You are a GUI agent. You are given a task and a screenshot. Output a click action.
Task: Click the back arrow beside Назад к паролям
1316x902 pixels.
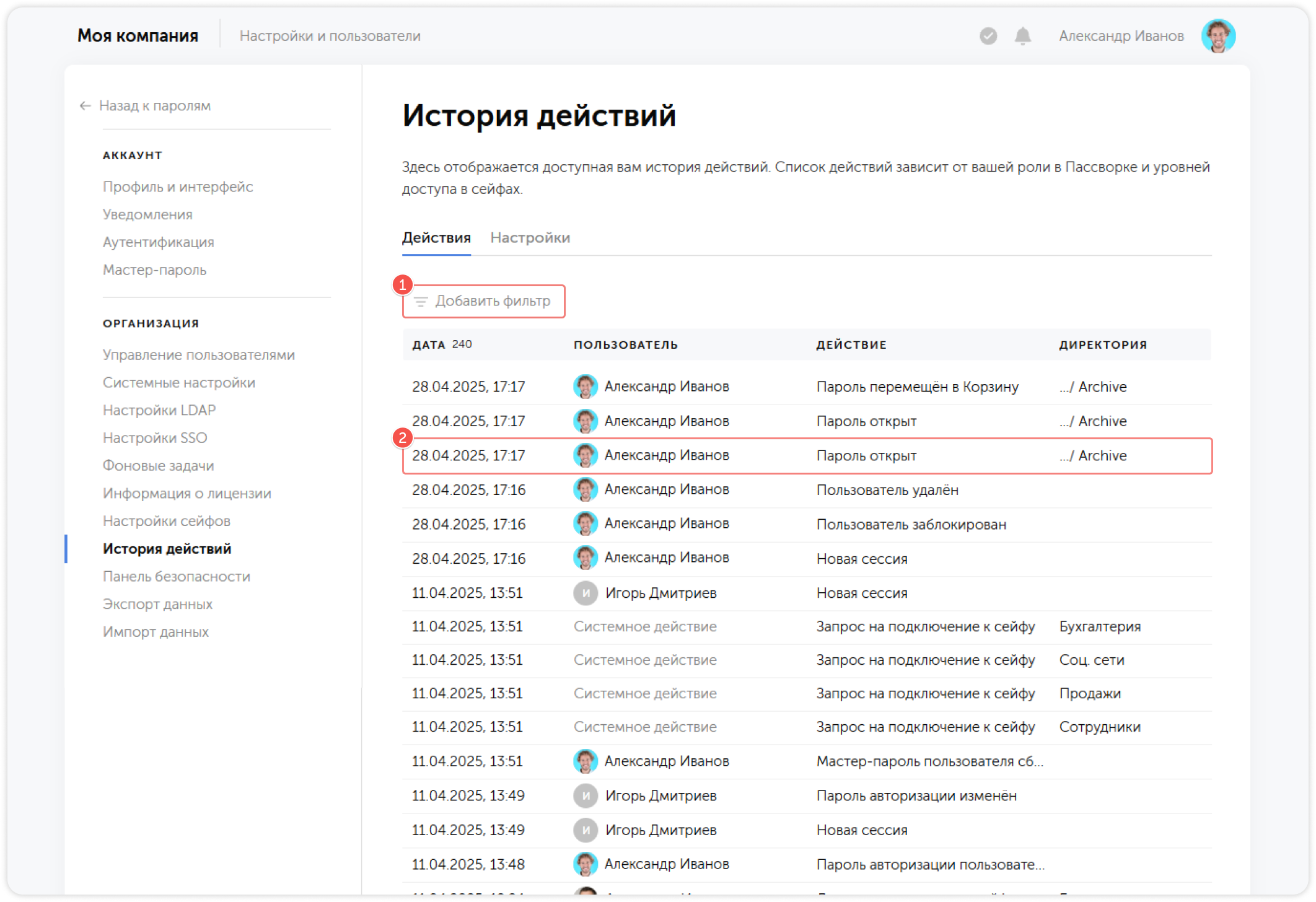point(84,105)
